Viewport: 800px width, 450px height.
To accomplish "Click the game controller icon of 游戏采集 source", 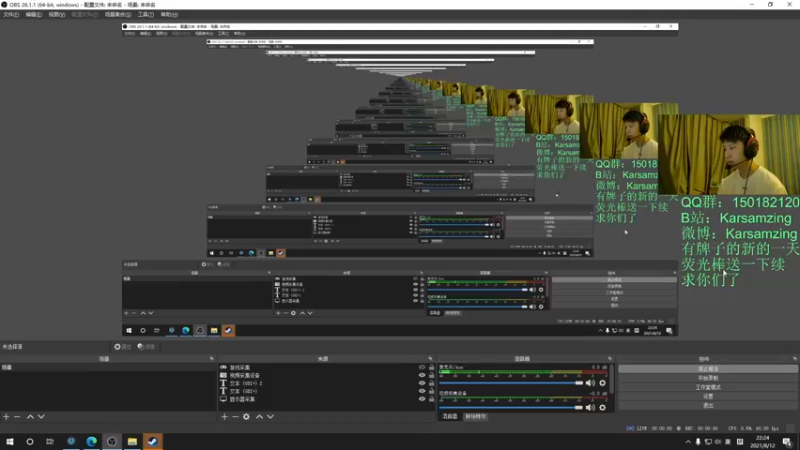I will point(223,367).
